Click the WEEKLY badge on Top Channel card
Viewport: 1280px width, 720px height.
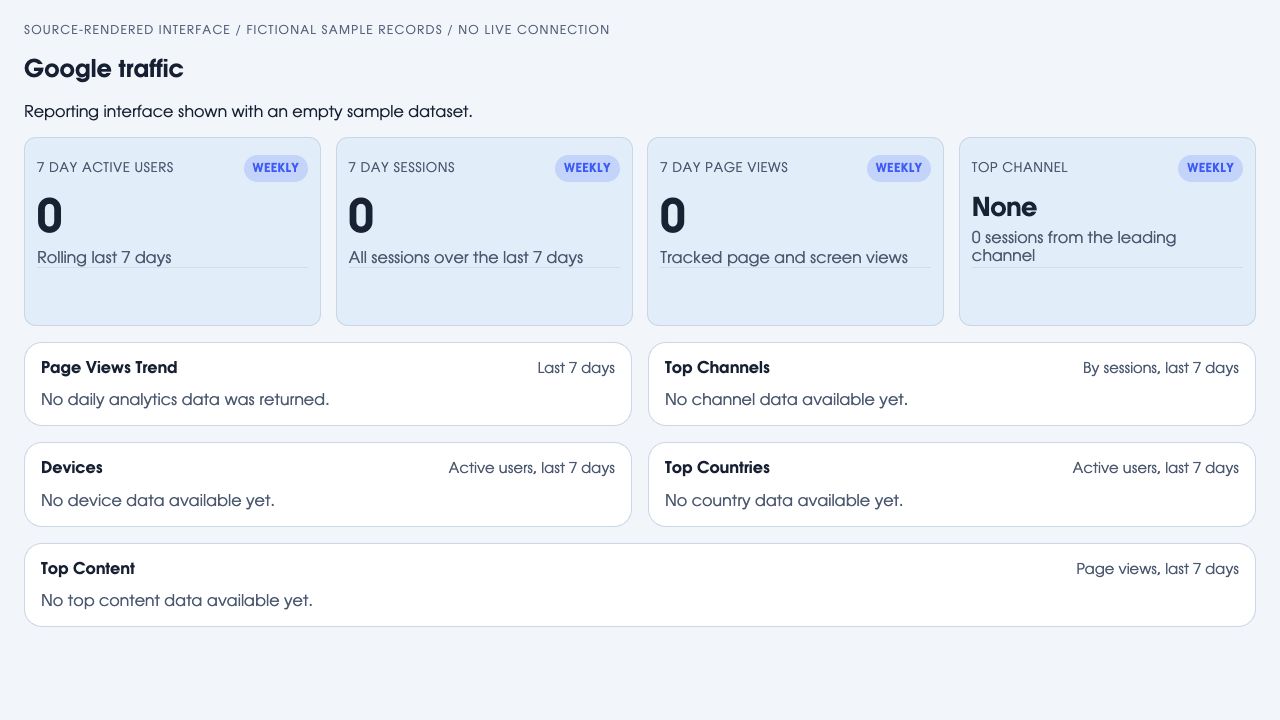pyautogui.click(x=1210, y=168)
